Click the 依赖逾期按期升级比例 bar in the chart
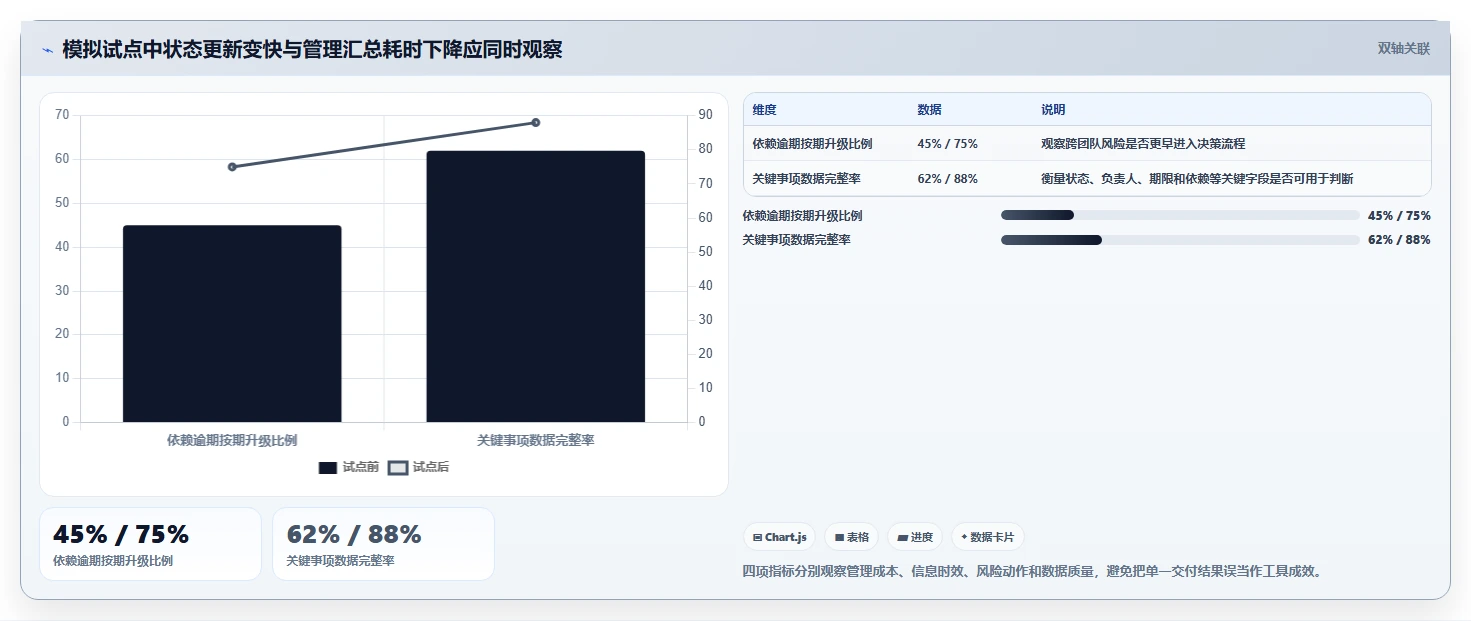This screenshot has width=1471, height=621. coord(232,324)
